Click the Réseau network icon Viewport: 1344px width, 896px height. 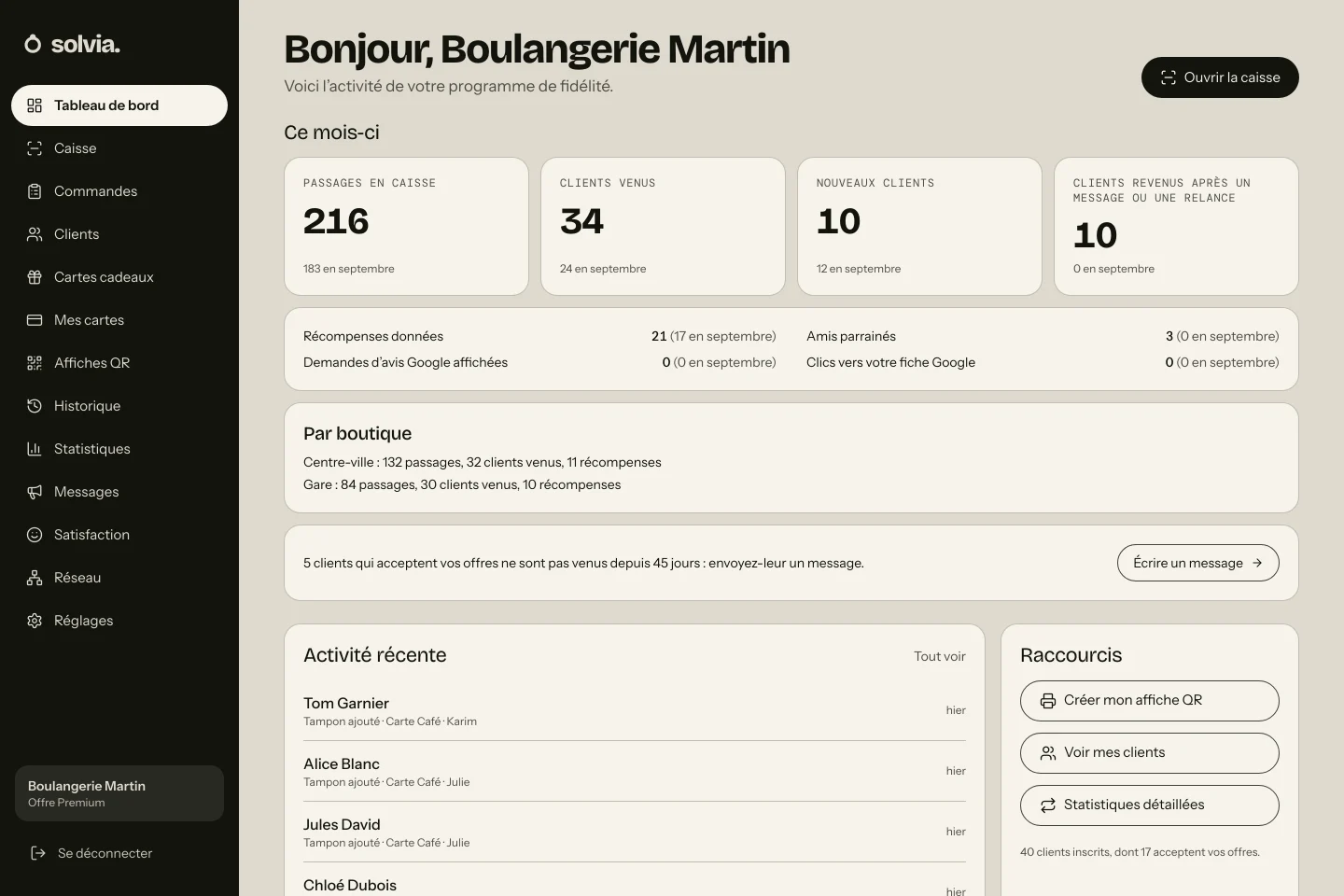[x=35, y=578]
